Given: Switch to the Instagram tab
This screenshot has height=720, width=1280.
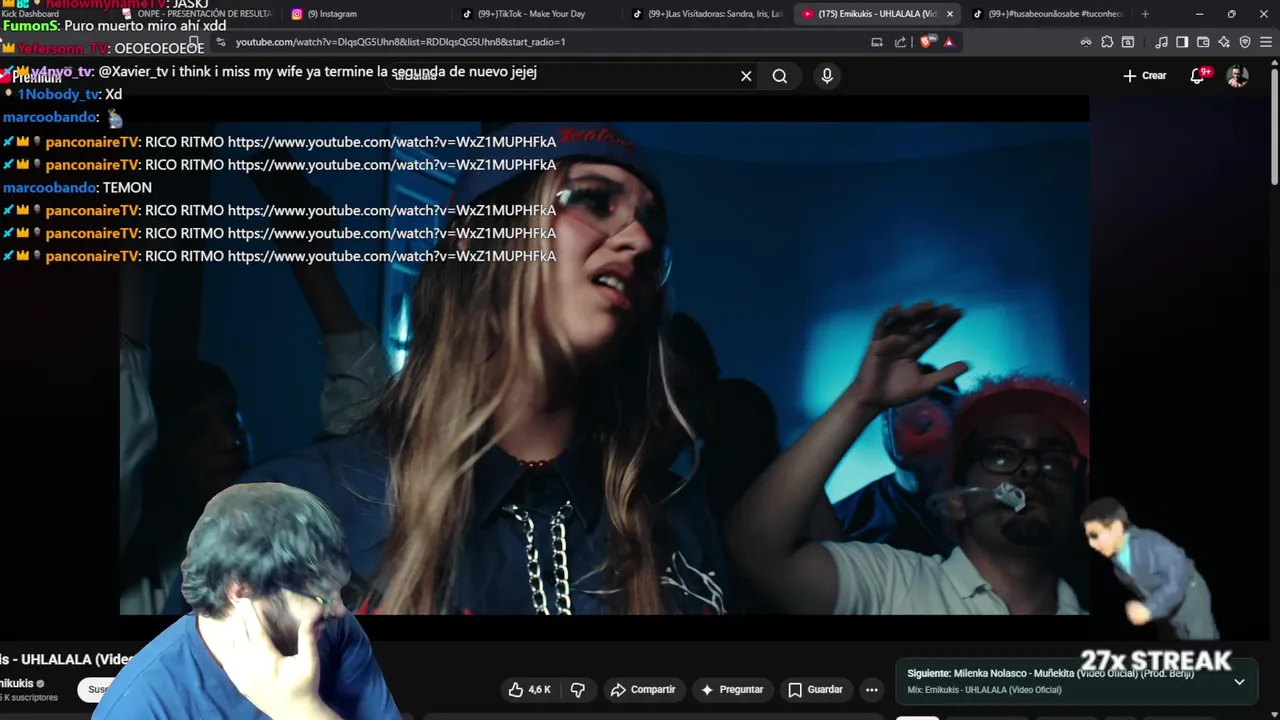Looking at the screenshot, I should click(365, 14).
